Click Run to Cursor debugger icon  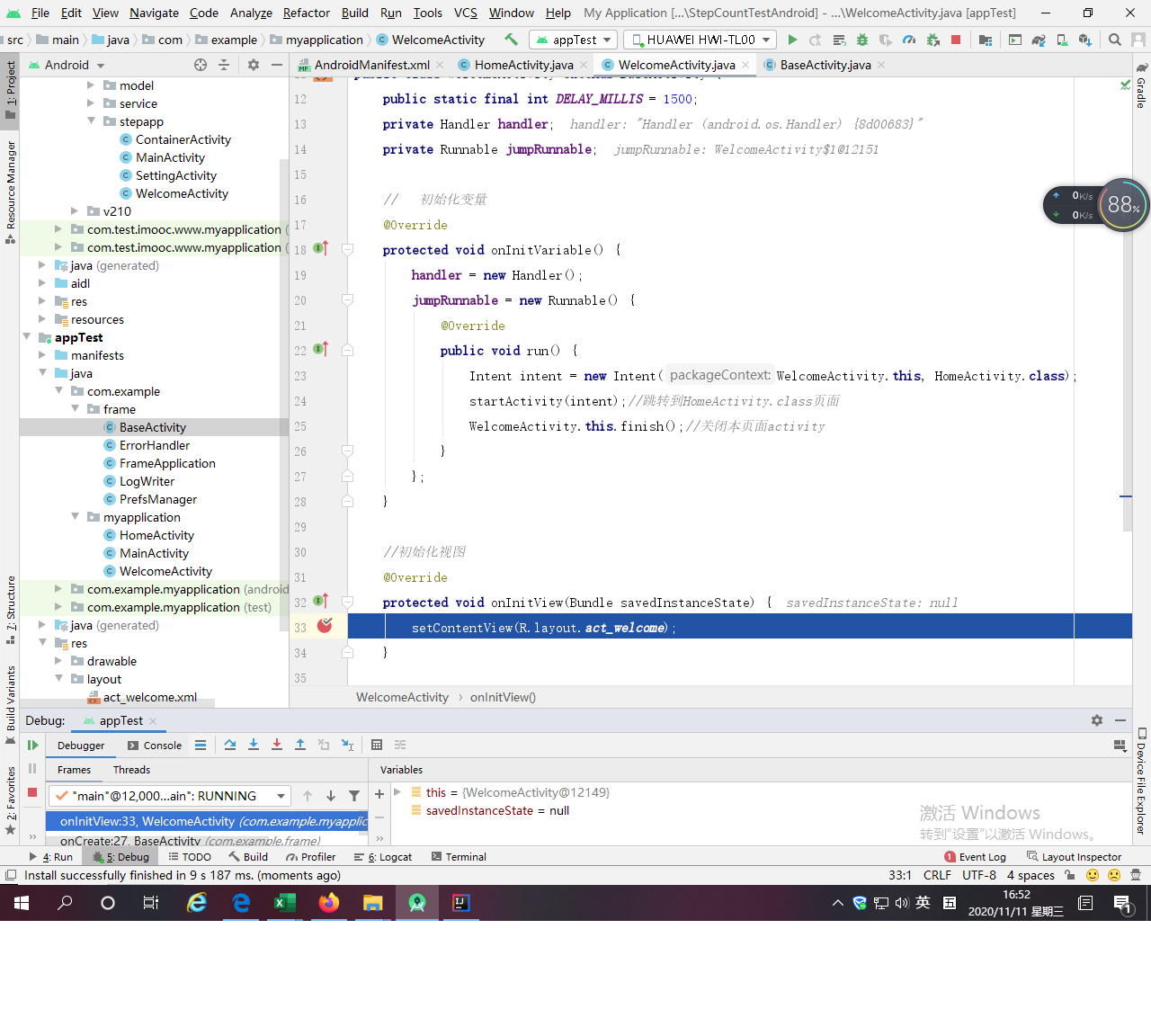pyautogui.click(x=348, y=745)
